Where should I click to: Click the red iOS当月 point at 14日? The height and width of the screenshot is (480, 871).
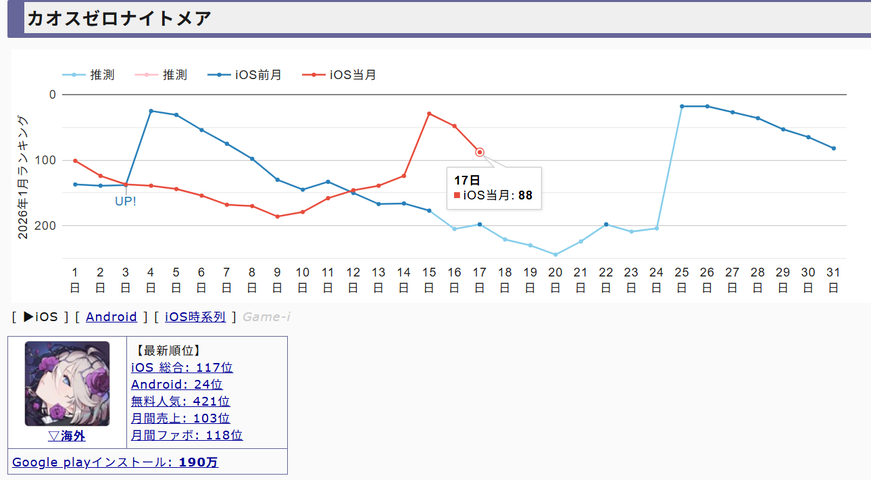pos(404,176)
